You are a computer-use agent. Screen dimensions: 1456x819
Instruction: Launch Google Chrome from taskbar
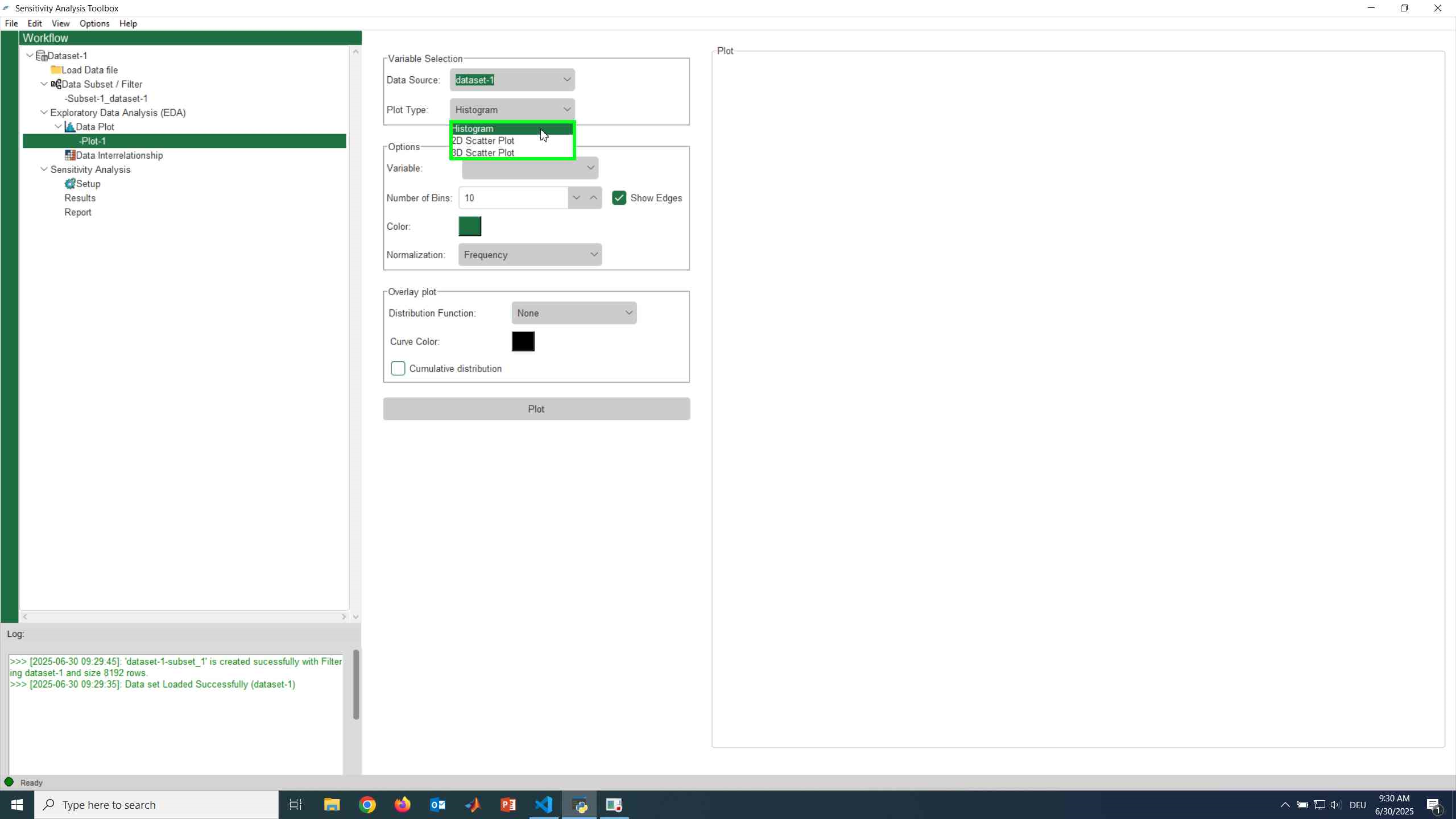(x=367, y=805)
